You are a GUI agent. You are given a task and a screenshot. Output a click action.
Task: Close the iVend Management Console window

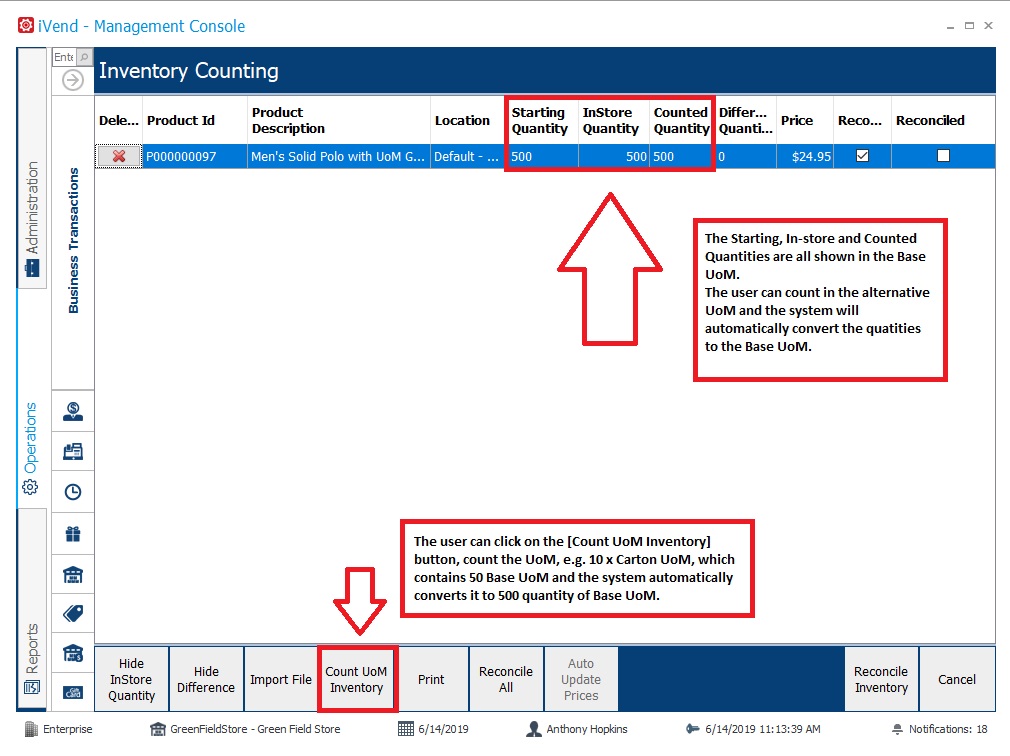[989, 26]
